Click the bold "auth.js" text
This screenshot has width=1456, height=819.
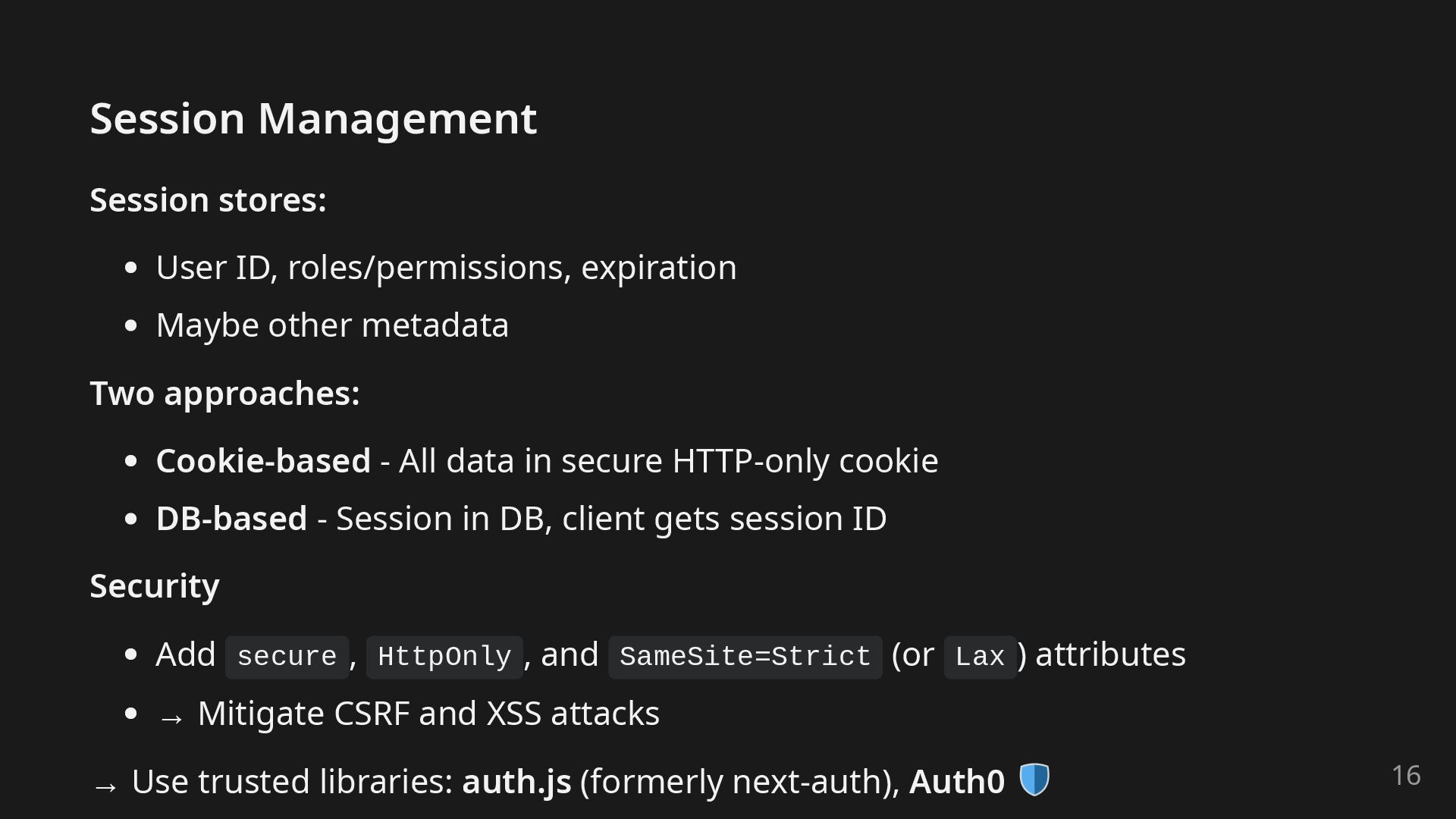click(516, 781)
